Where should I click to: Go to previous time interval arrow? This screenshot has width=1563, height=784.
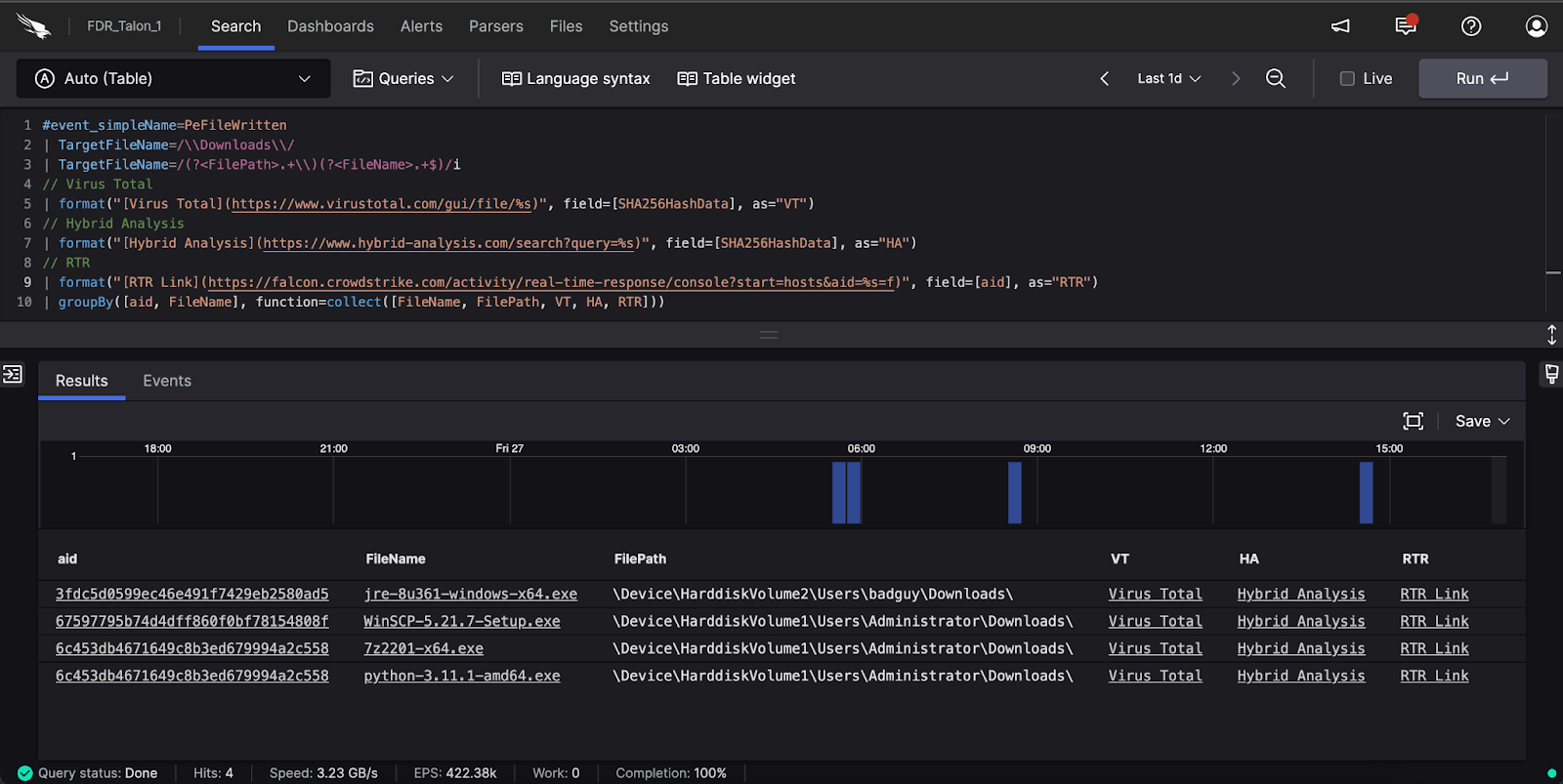tap(1105, 78)
